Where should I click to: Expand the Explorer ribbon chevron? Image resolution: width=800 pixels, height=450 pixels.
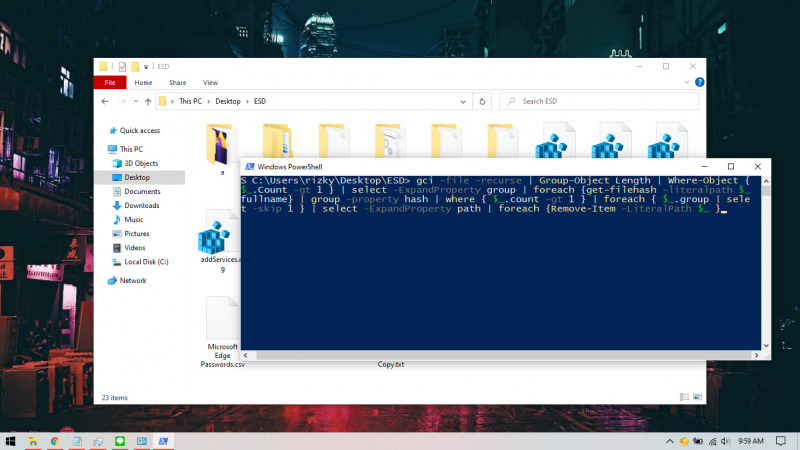click(x=687, y=82)
